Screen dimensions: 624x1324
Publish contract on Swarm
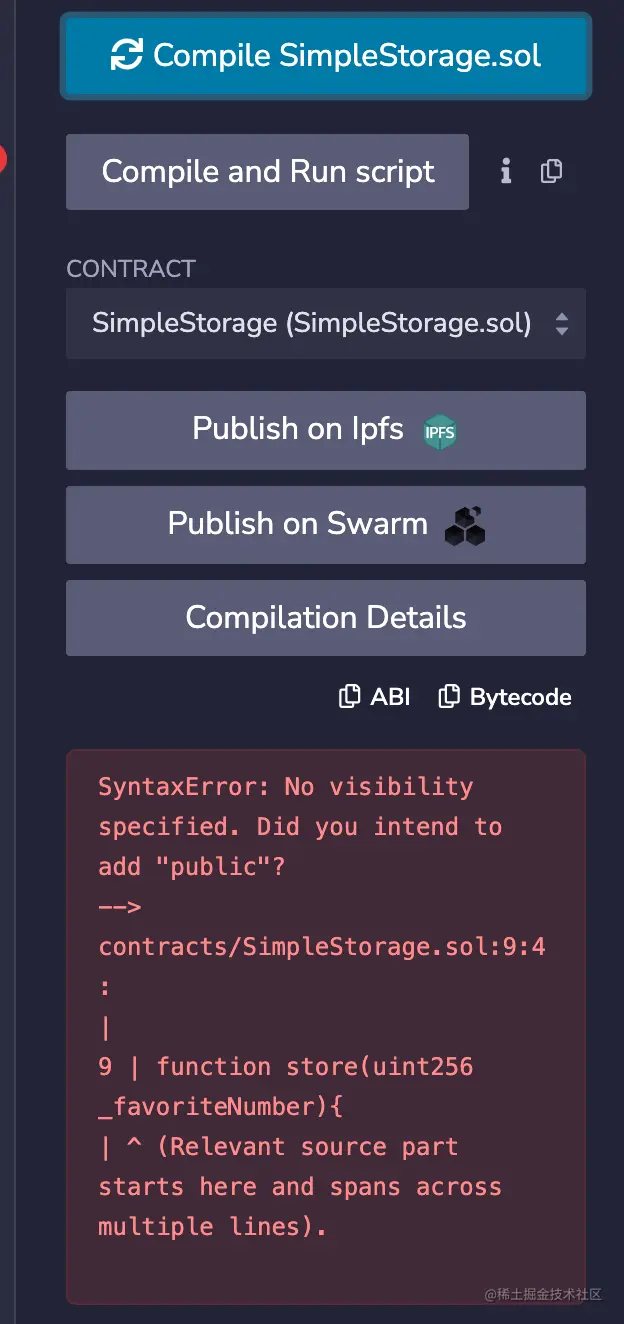coord(326,525)
